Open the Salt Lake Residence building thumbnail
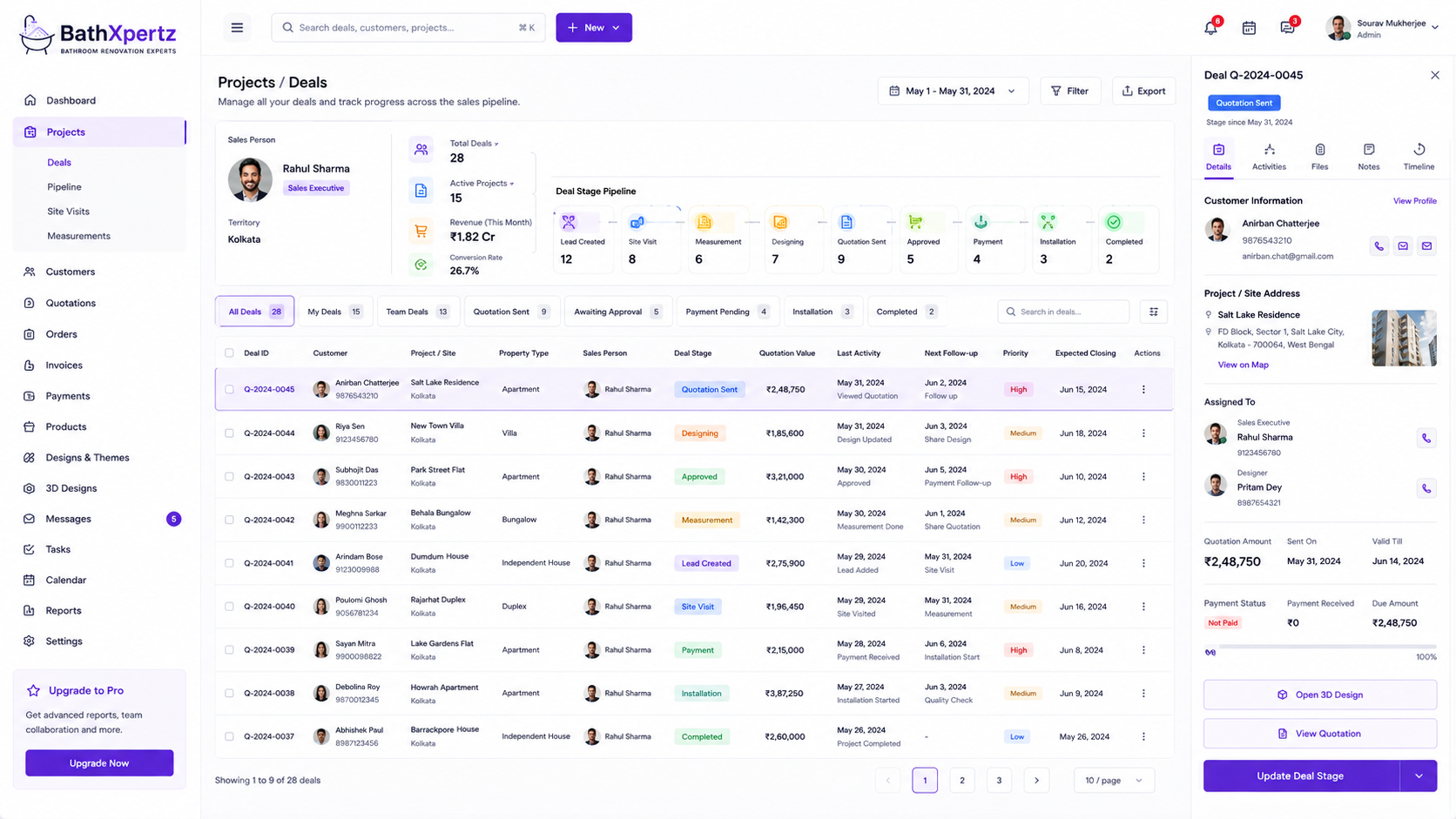Image resolution: width=1456 pixels, height=819 pixels. [1404, 338]
